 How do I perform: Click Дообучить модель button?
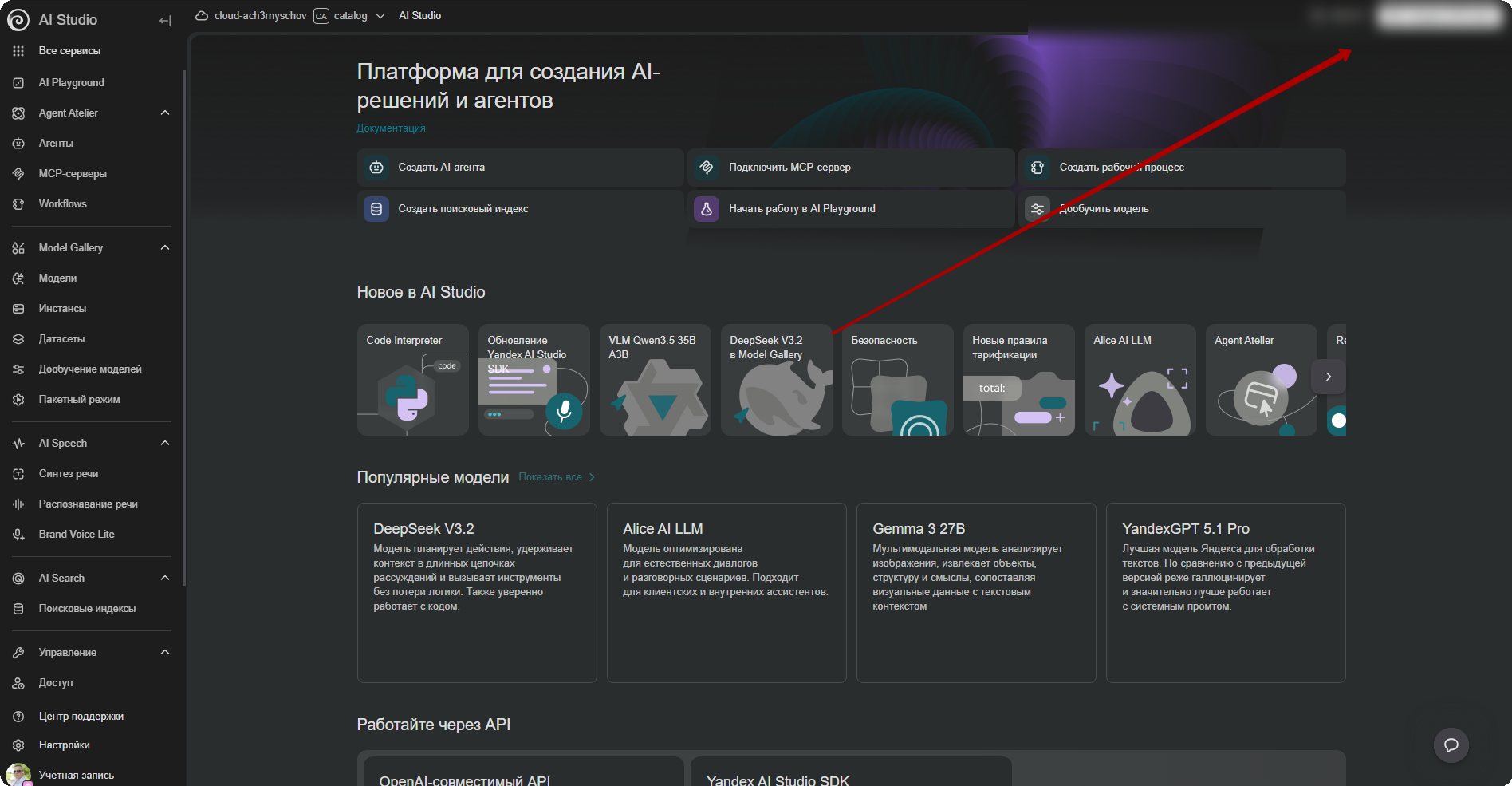click(1182, 209)
